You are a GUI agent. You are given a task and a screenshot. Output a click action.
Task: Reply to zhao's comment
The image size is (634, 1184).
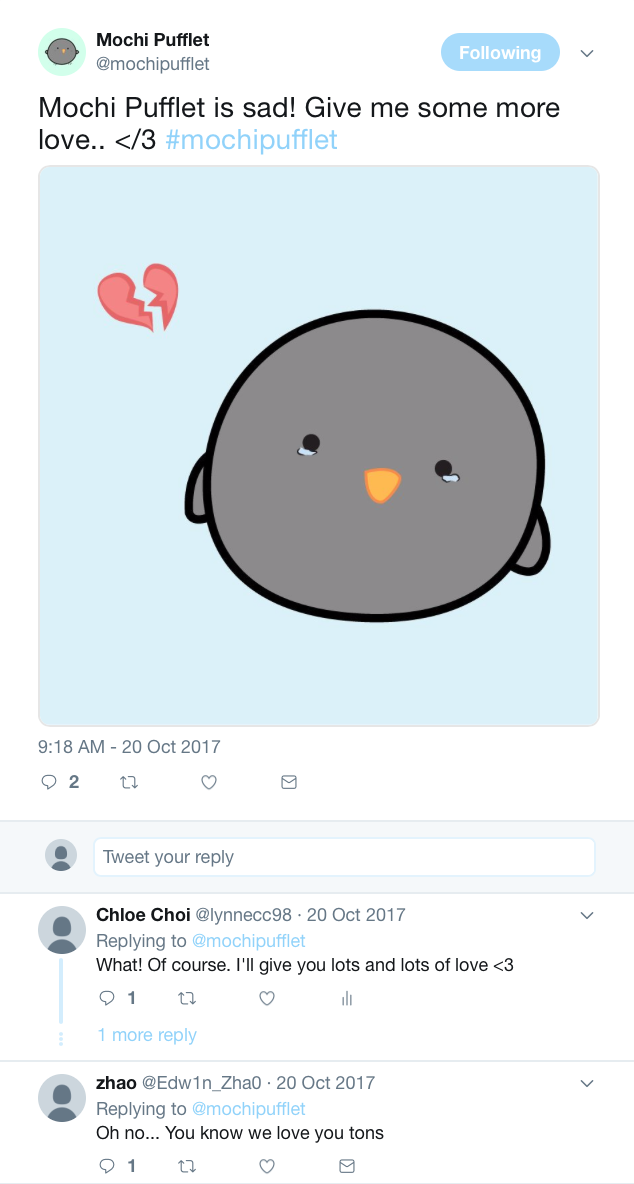(x=108, y=1166)
